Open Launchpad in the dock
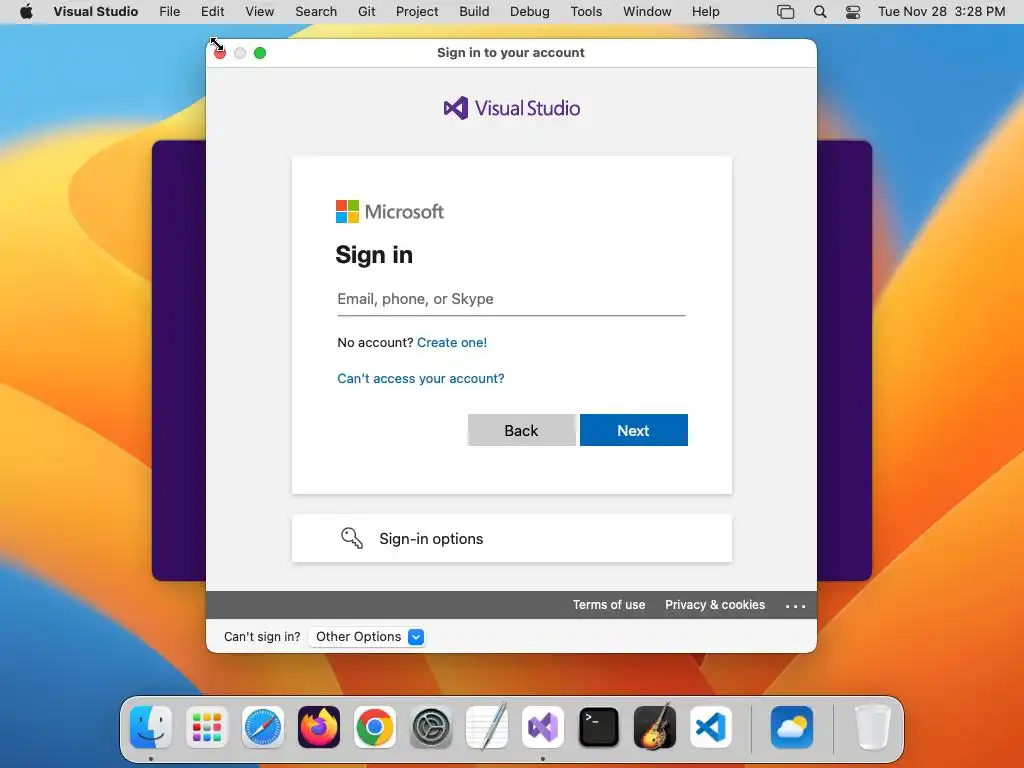 point(207,727)
